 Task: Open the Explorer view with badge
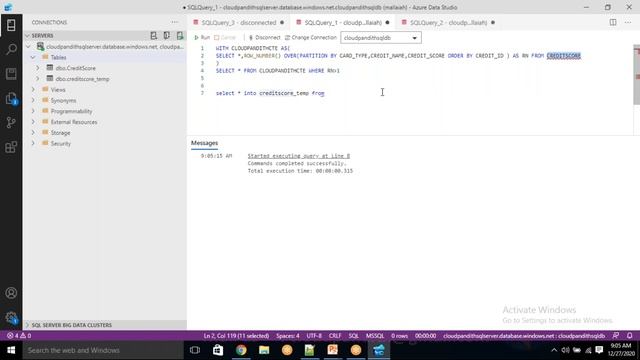point(11,98)
